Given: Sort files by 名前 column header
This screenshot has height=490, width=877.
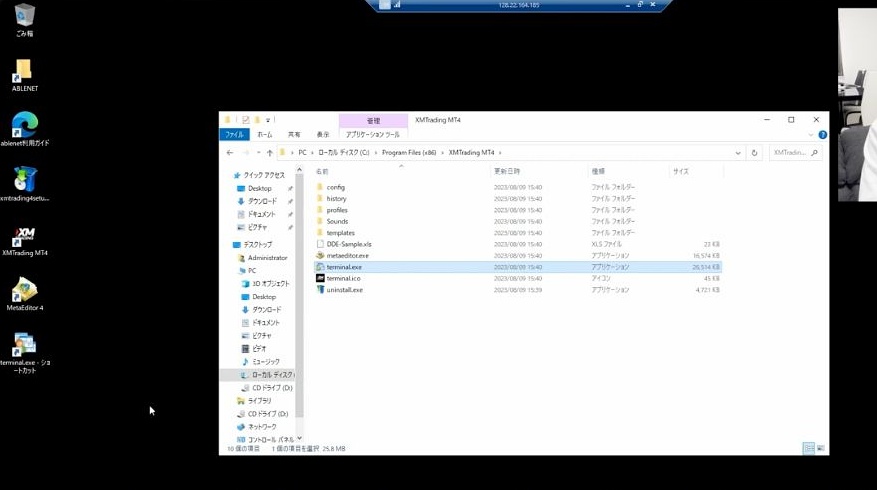Looking at the screenshot, I should tap(322, 172).
